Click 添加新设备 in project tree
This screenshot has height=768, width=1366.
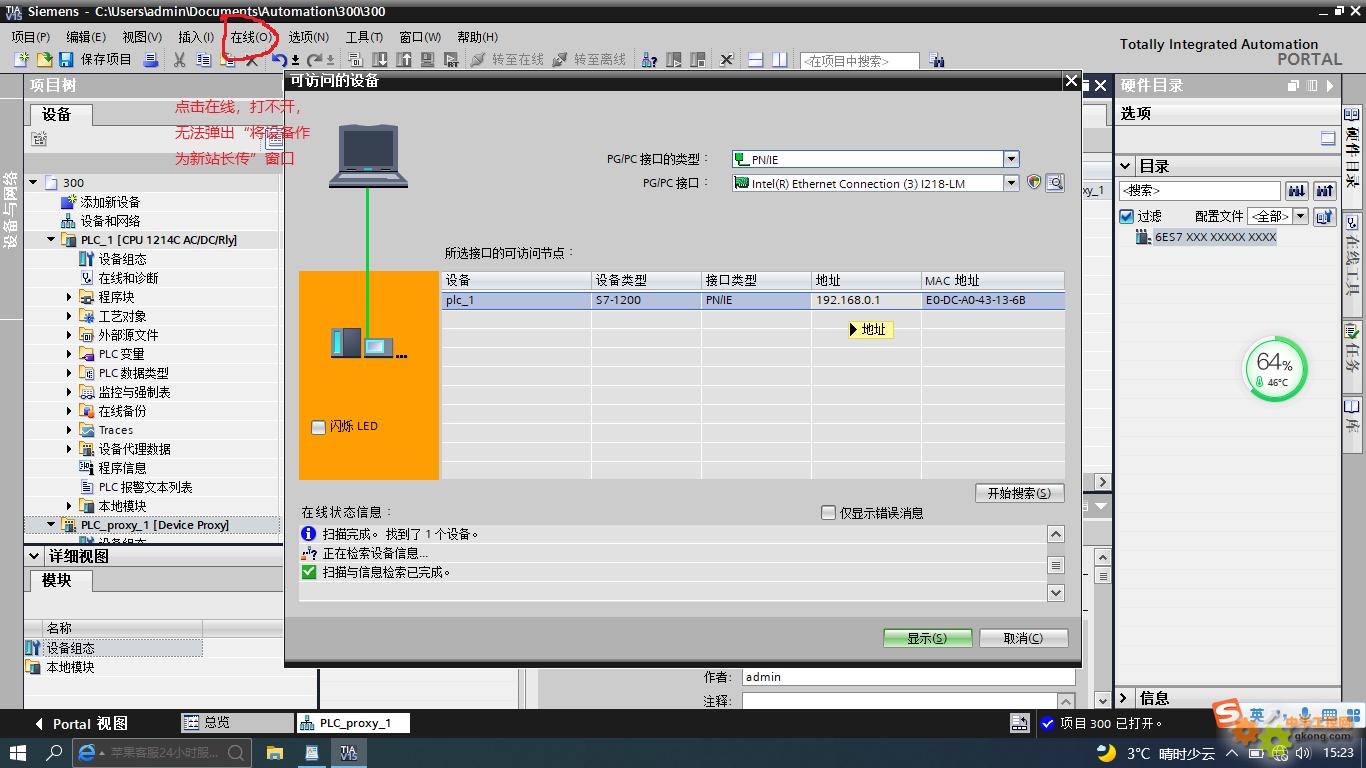[x=110, y=202]
